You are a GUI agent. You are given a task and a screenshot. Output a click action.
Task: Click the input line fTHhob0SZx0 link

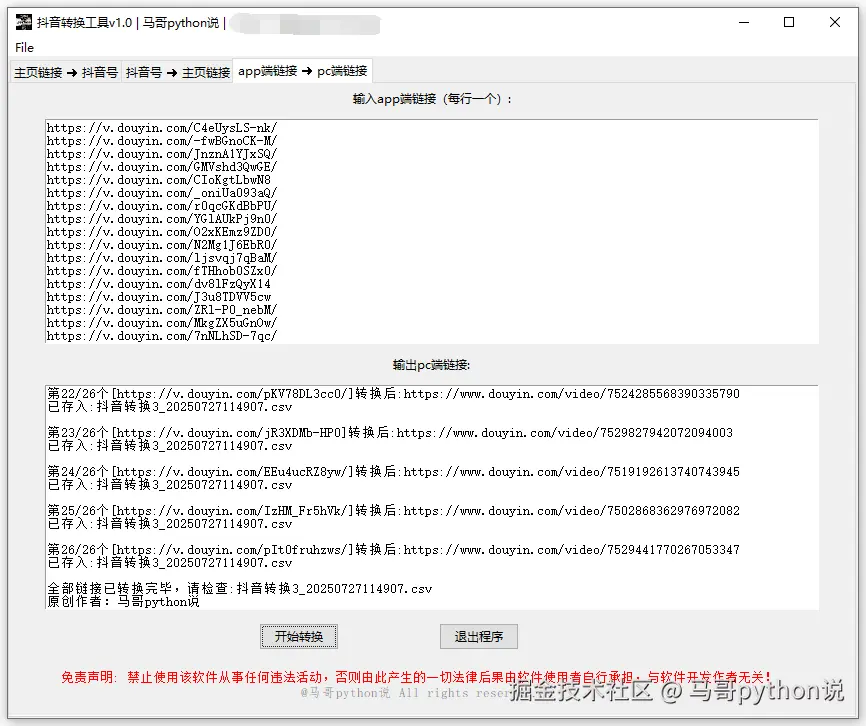(x=162, y=271)
